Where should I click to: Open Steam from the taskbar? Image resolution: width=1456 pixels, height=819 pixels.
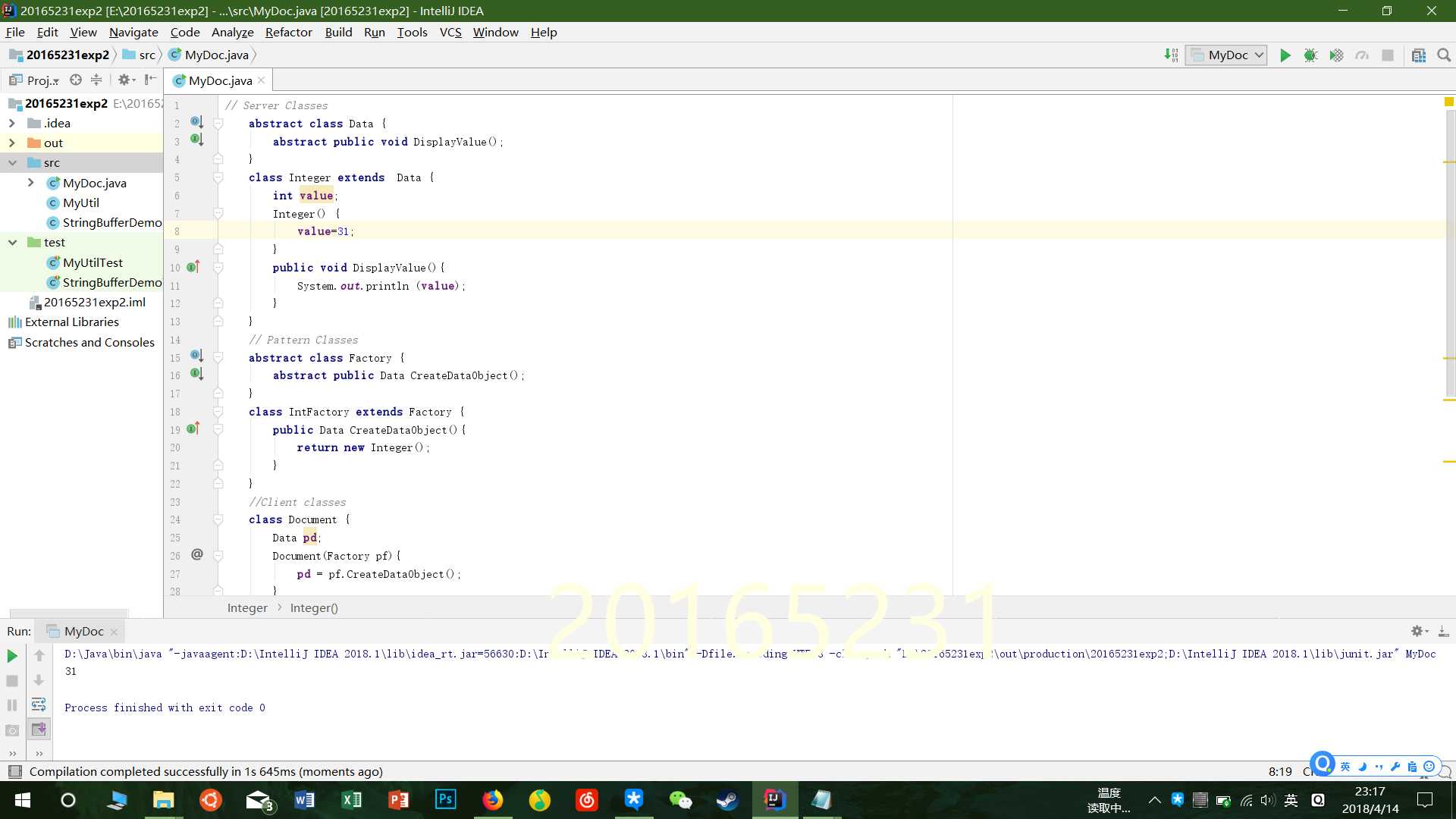[727, 800]
